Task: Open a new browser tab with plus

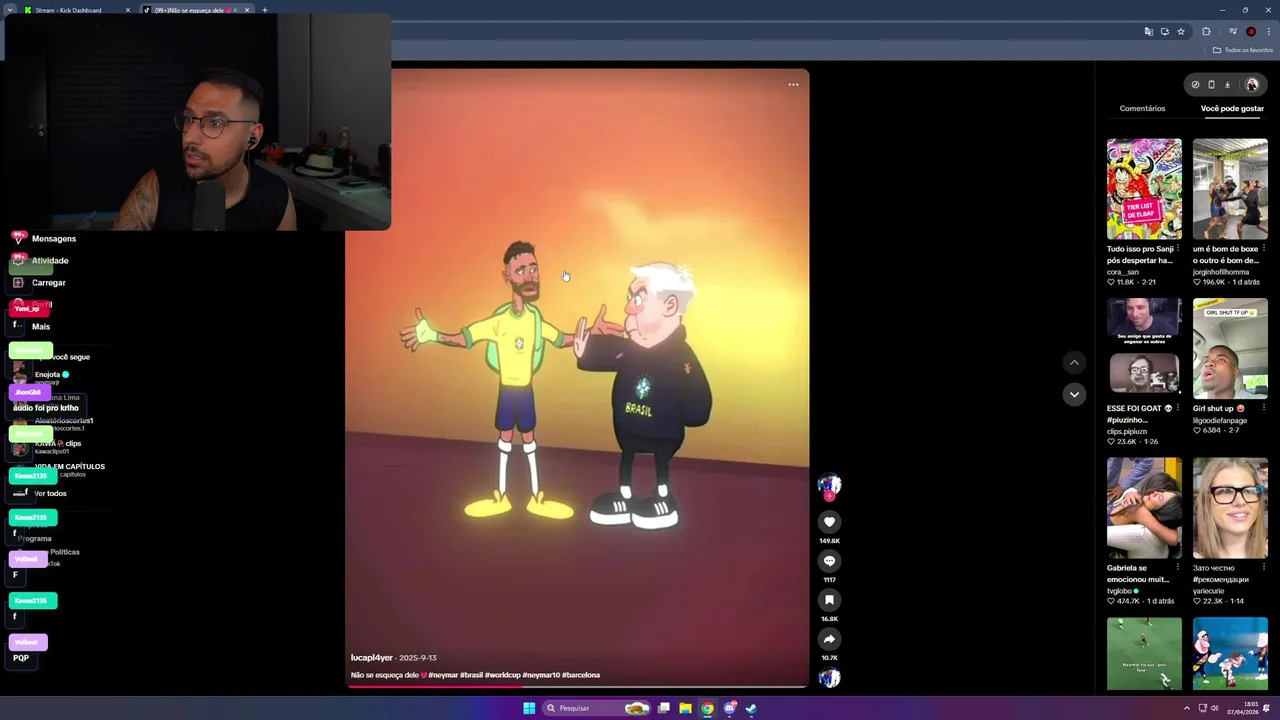Action: point(265,10)
